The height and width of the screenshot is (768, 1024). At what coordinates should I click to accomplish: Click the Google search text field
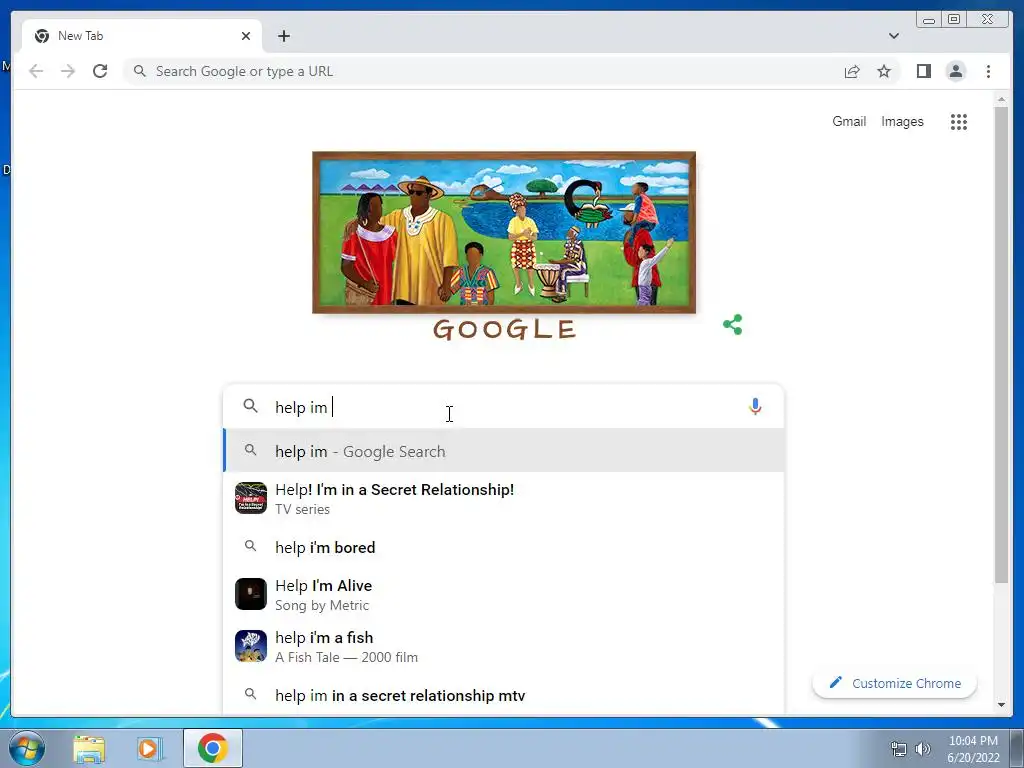(503, 407)
